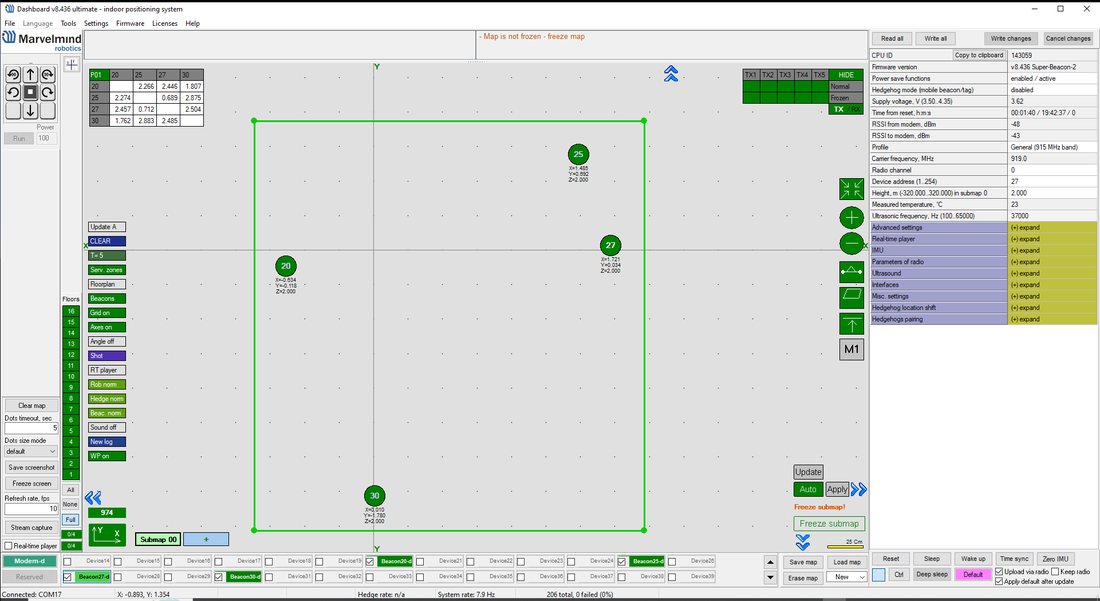Zoom in with the green plus icon
Image resolution: width=1100 pixels, height=601 pixels.
click(852, 217)
